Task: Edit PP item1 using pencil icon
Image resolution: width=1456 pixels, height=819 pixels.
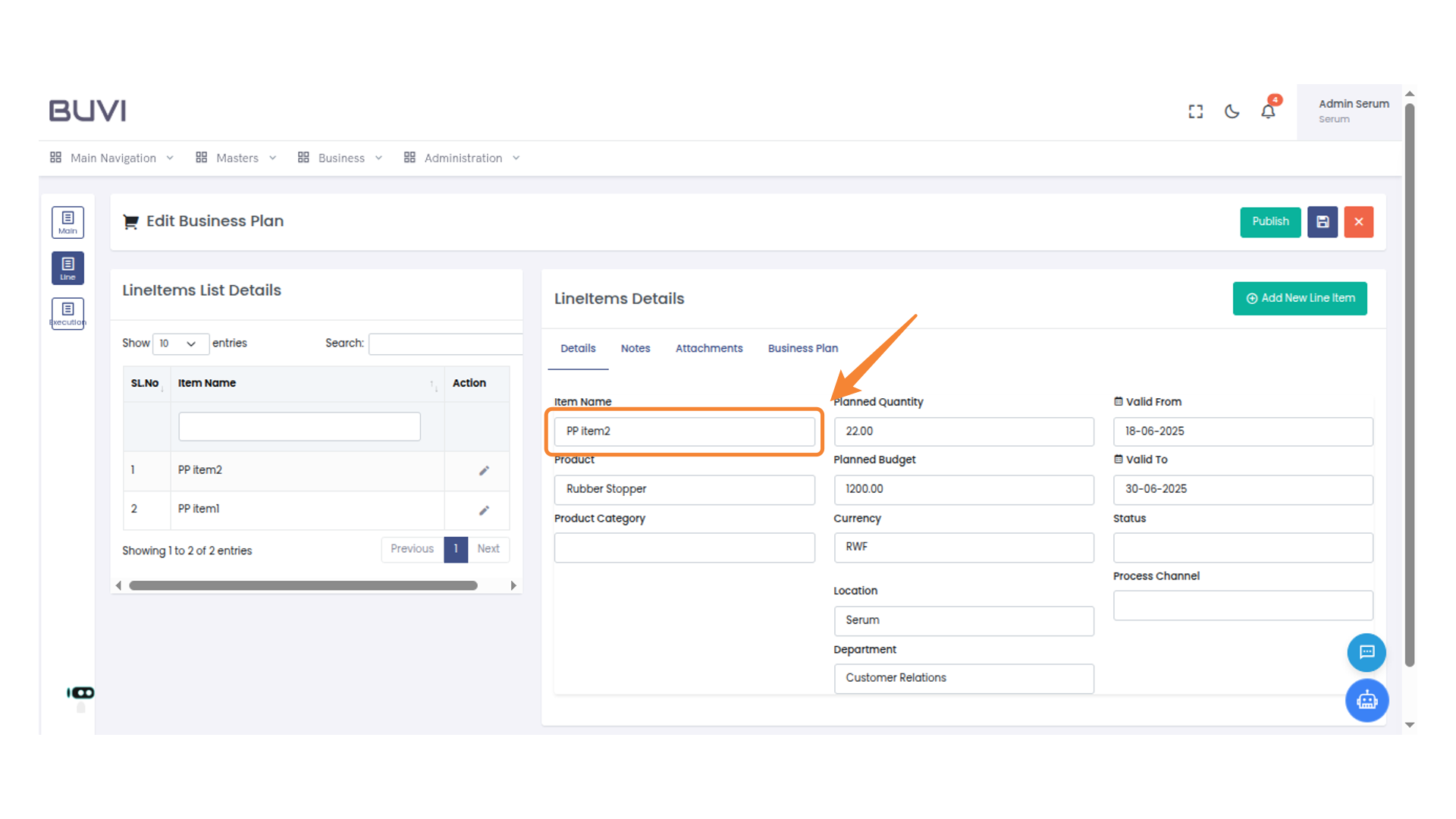Action: point(484,510)
